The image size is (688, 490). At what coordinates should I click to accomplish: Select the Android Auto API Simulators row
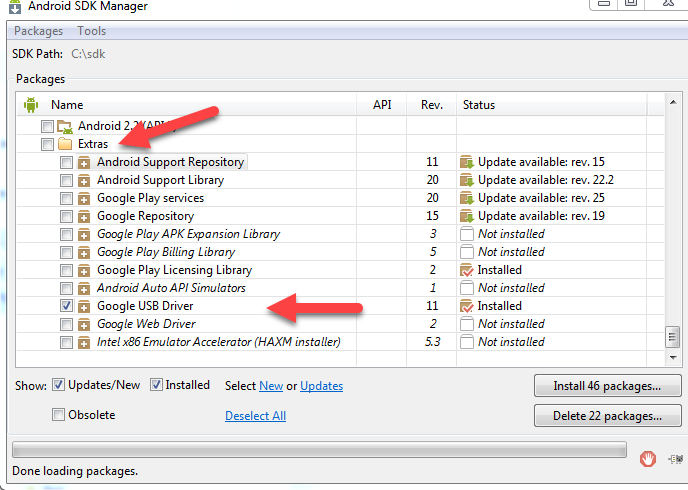tap(340, 288)
